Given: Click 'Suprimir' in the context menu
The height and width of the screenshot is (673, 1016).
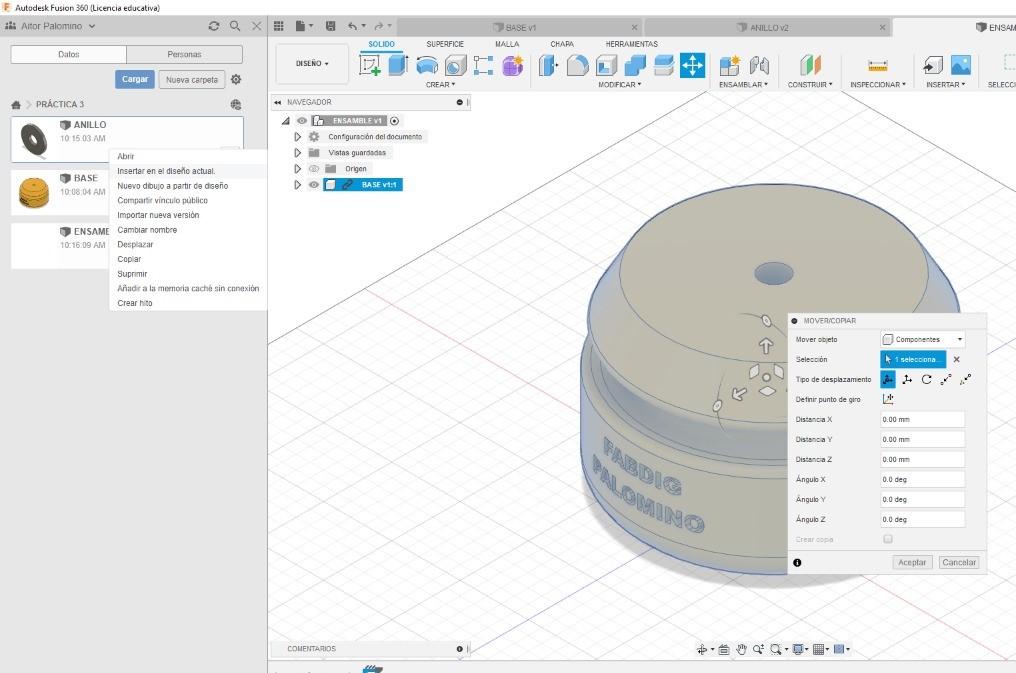Looking at the screenshot, I should pos(132,274).
